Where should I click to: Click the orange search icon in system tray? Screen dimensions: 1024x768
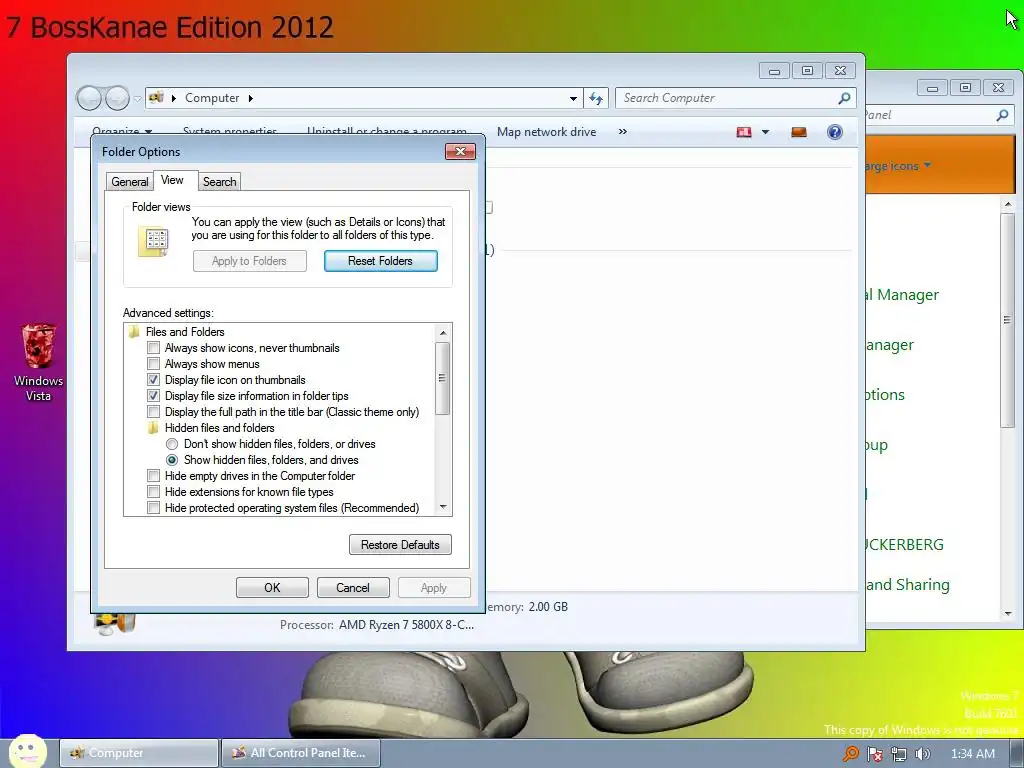(850, 754)
